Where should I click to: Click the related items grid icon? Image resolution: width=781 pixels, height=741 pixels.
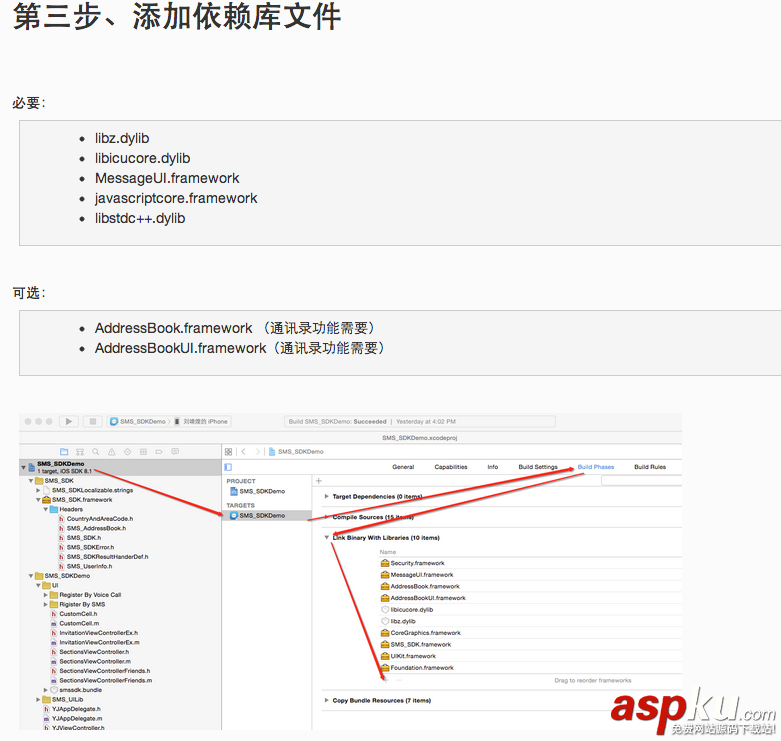229,452
